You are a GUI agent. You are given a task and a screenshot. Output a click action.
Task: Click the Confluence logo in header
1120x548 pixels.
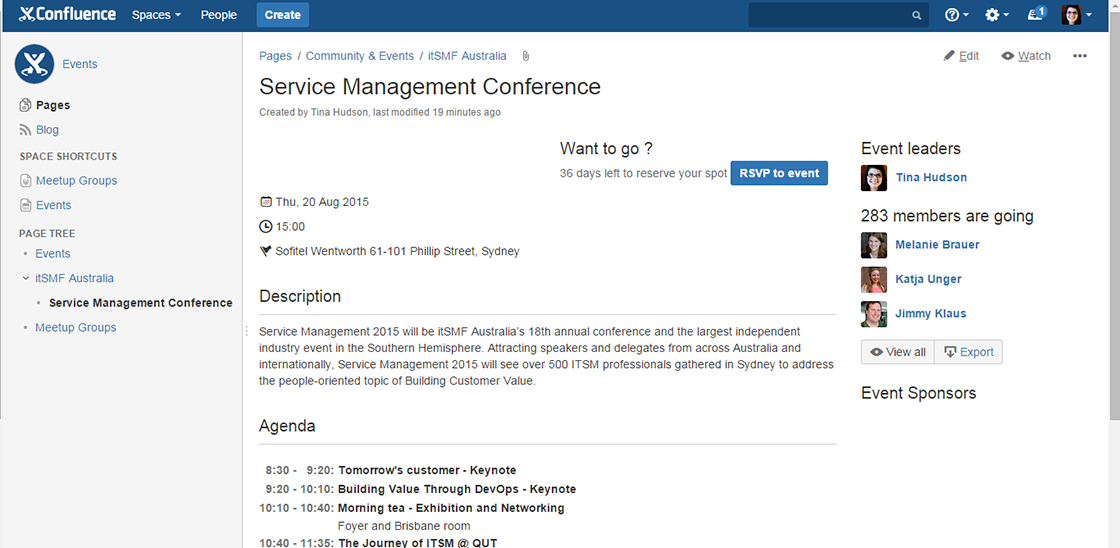click(x=67, y=14)
